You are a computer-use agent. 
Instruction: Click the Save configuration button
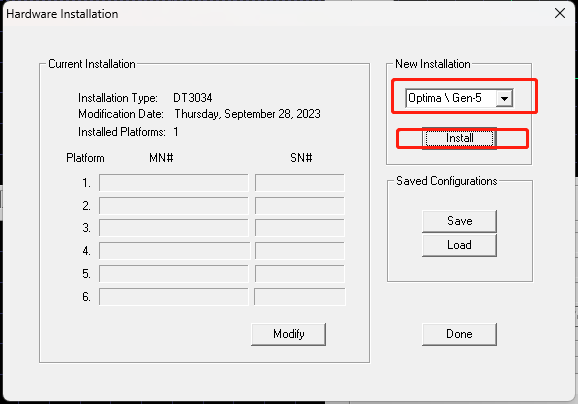(x=459, y=221)
